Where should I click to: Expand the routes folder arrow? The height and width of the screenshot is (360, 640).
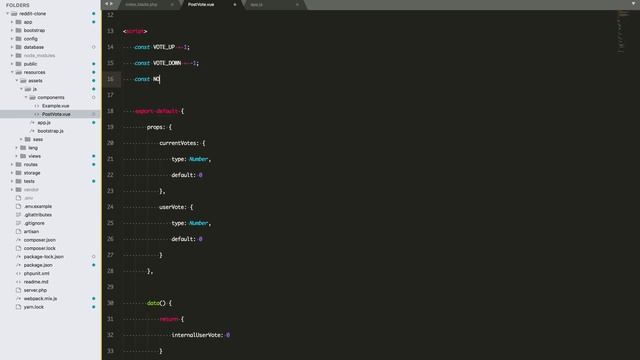click(x=12, y=164)
